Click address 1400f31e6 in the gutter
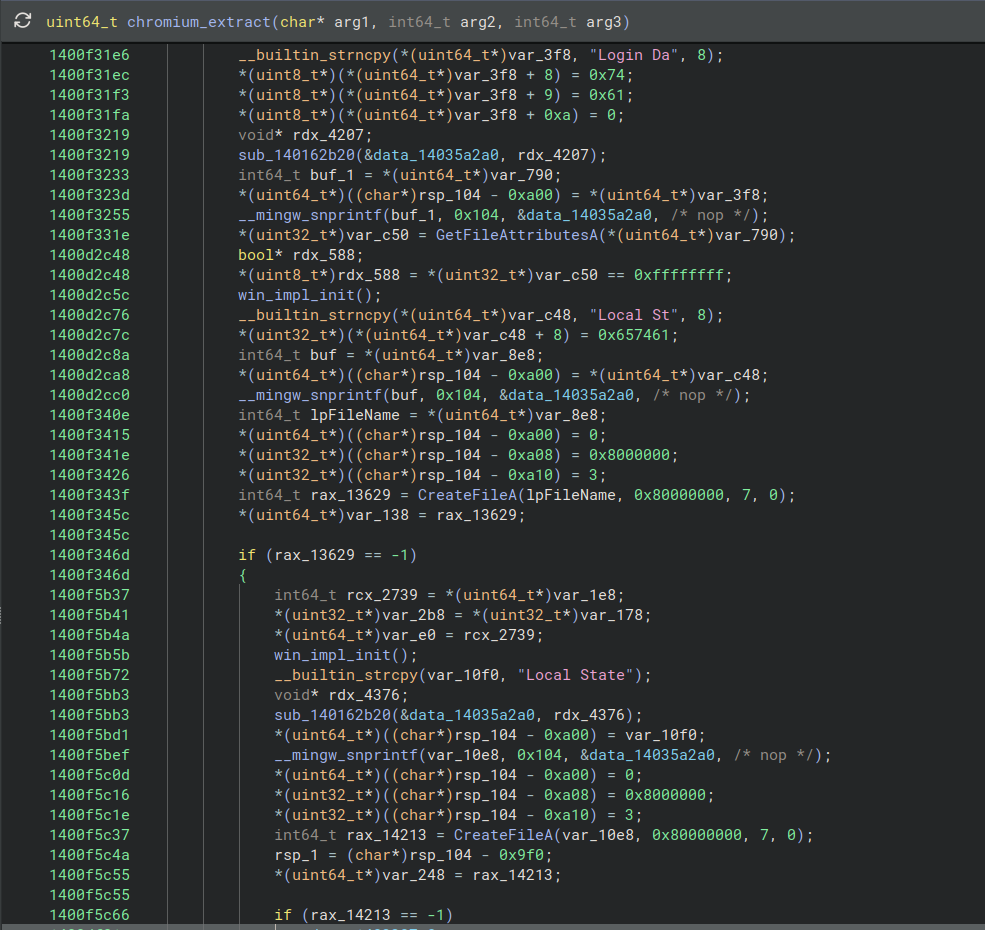This screenshot has height=930, width=985. coord(89,55)
